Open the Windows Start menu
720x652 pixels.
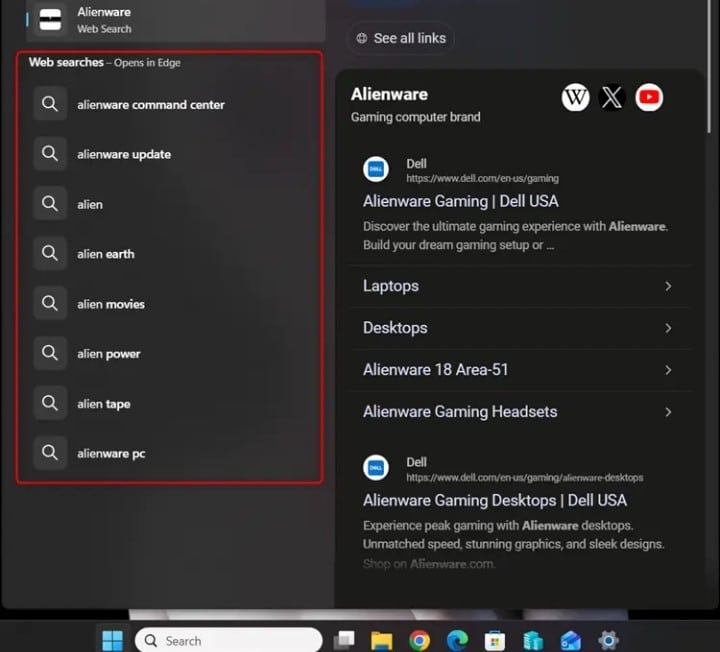tap(112, 640)
